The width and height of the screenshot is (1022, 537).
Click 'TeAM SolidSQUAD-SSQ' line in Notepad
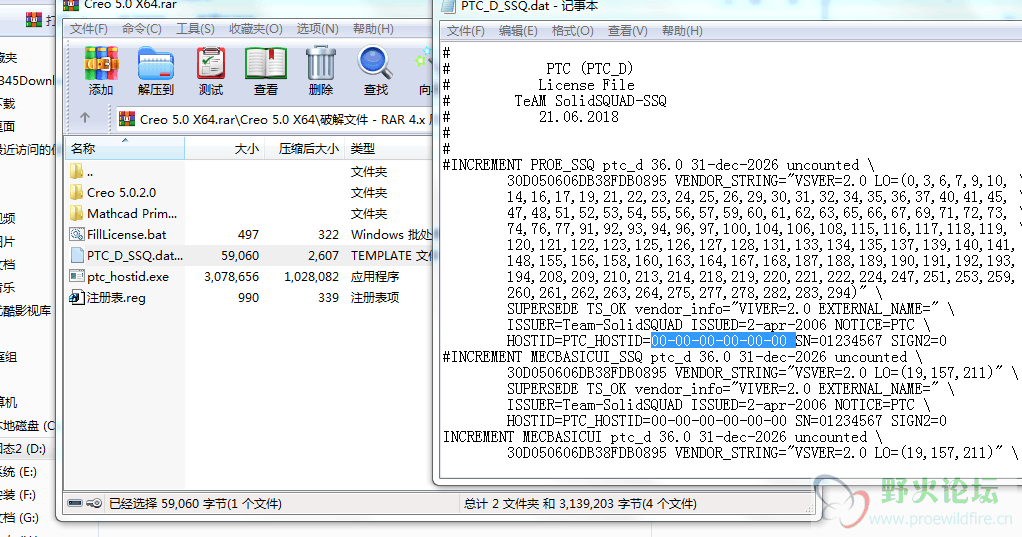point(590,101)
